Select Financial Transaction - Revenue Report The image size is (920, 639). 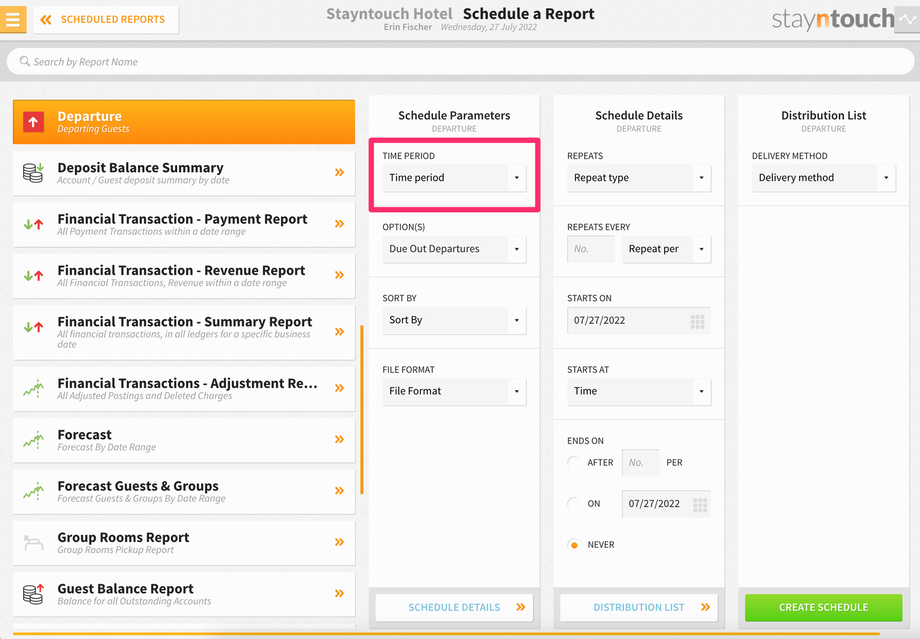click(x=184, y=276)
